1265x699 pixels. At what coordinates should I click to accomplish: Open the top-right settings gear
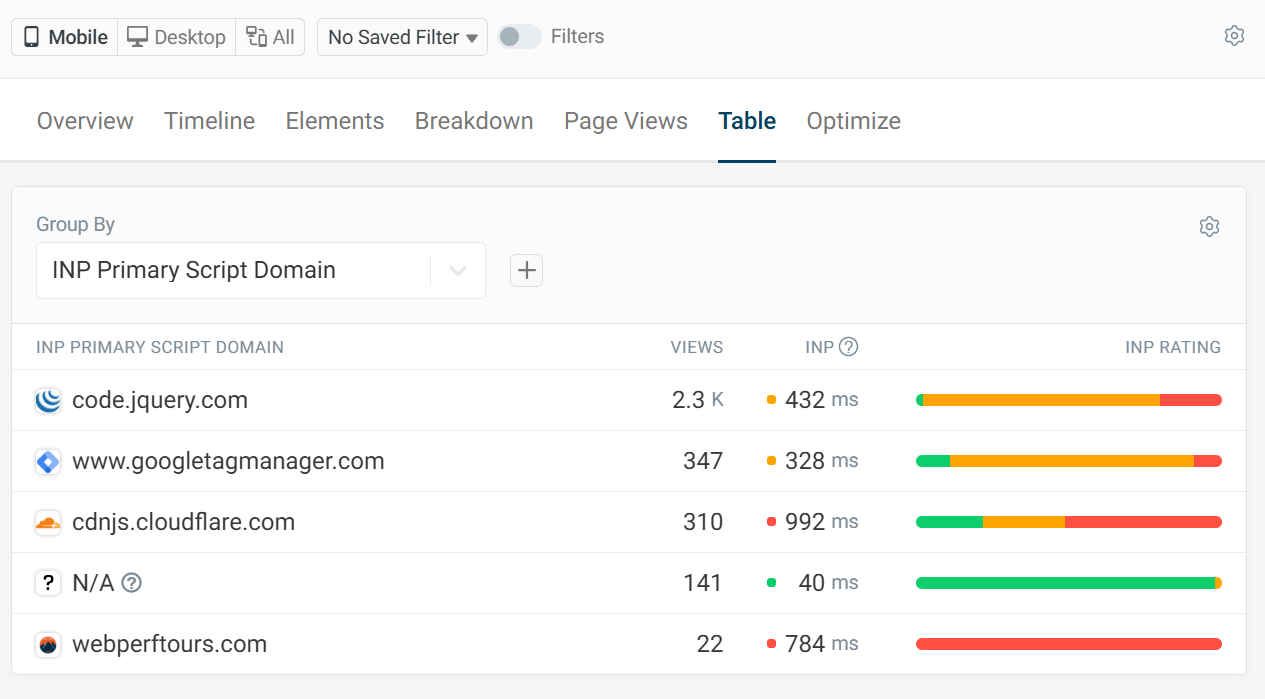[x=1234, y=35]
